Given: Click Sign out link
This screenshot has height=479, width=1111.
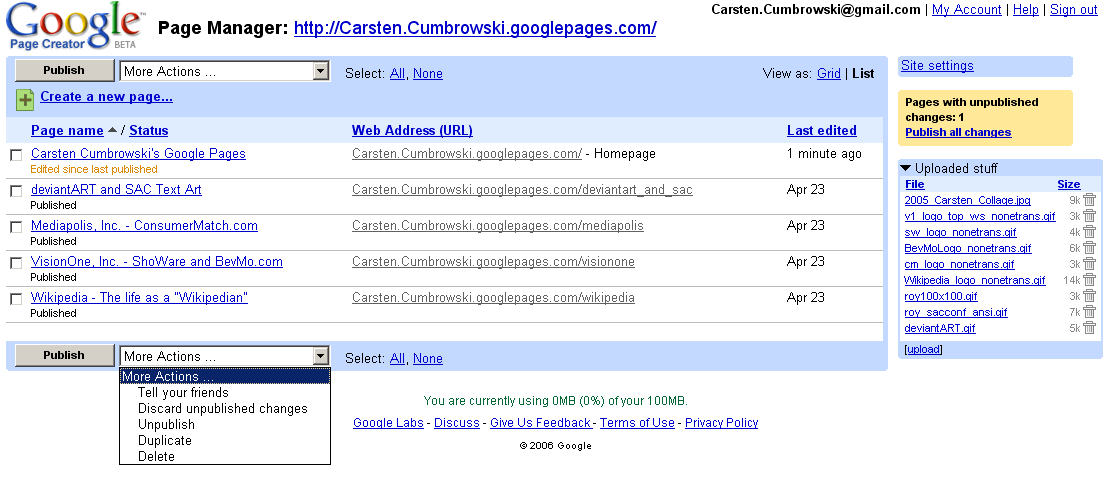Looking at the screenshot, I should pos(1073,10).
